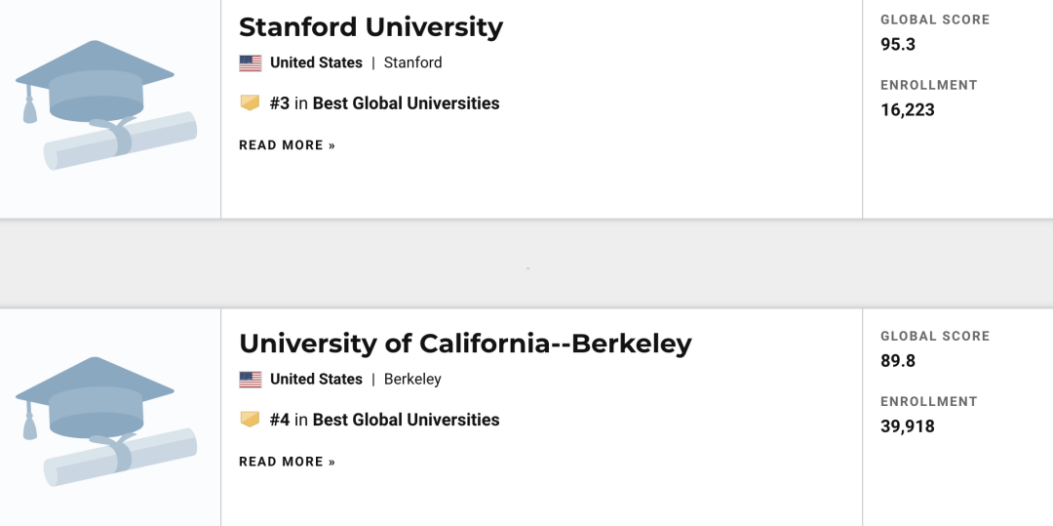Open the University of California--Berkeley title link
This screenshot has height=526, width=1053.
point(465,344)
